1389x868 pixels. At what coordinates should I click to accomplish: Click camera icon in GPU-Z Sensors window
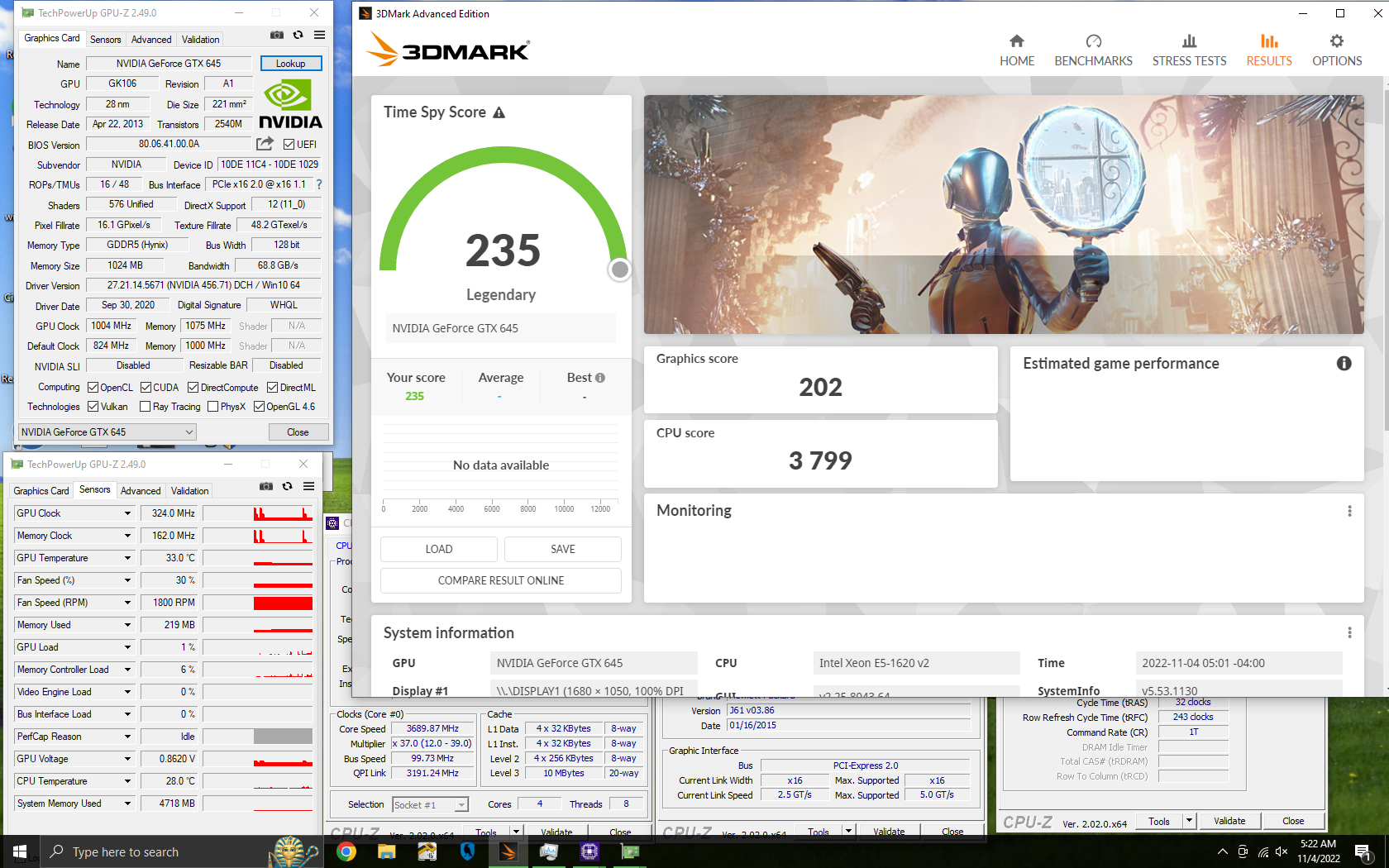(266, 486)
